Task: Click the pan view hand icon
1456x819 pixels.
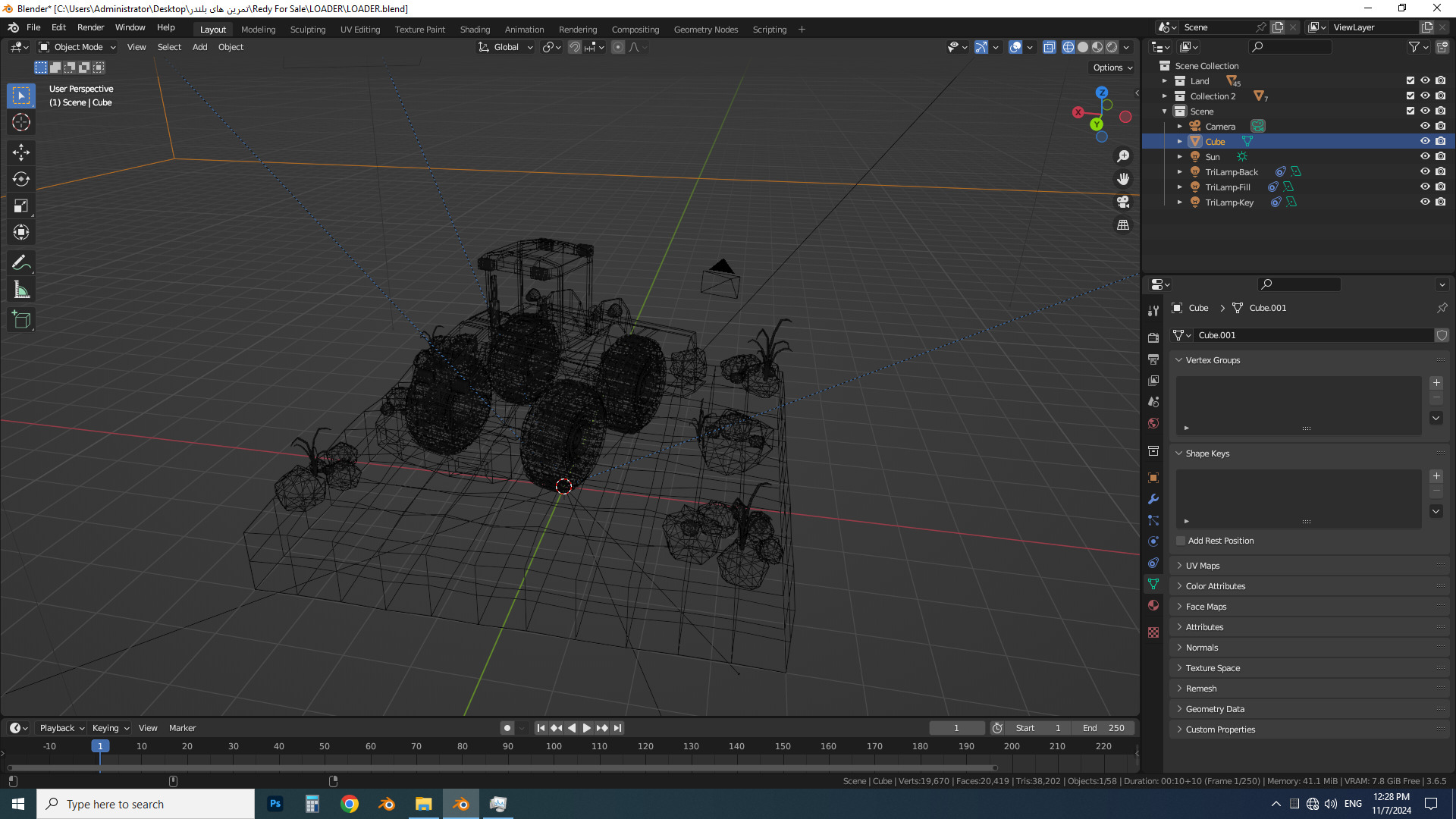Action: click(x=1123, y=179)
